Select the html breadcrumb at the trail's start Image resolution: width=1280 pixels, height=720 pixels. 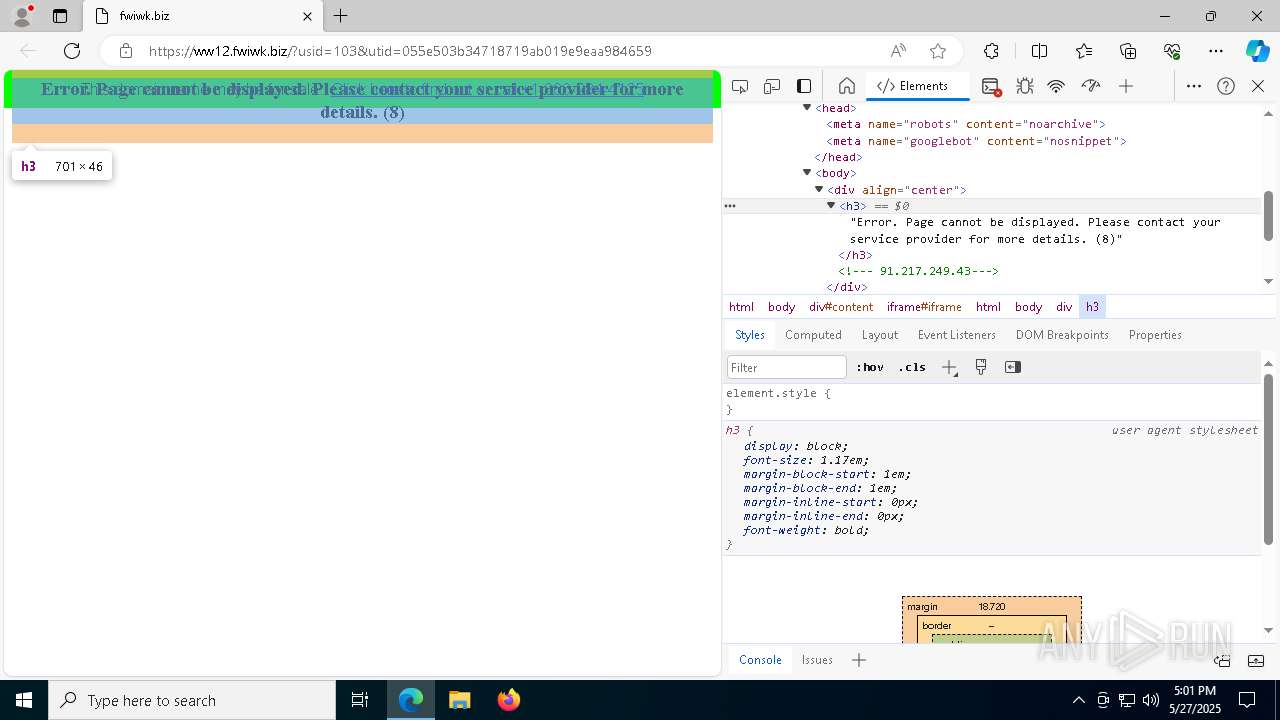click(741, 307)
